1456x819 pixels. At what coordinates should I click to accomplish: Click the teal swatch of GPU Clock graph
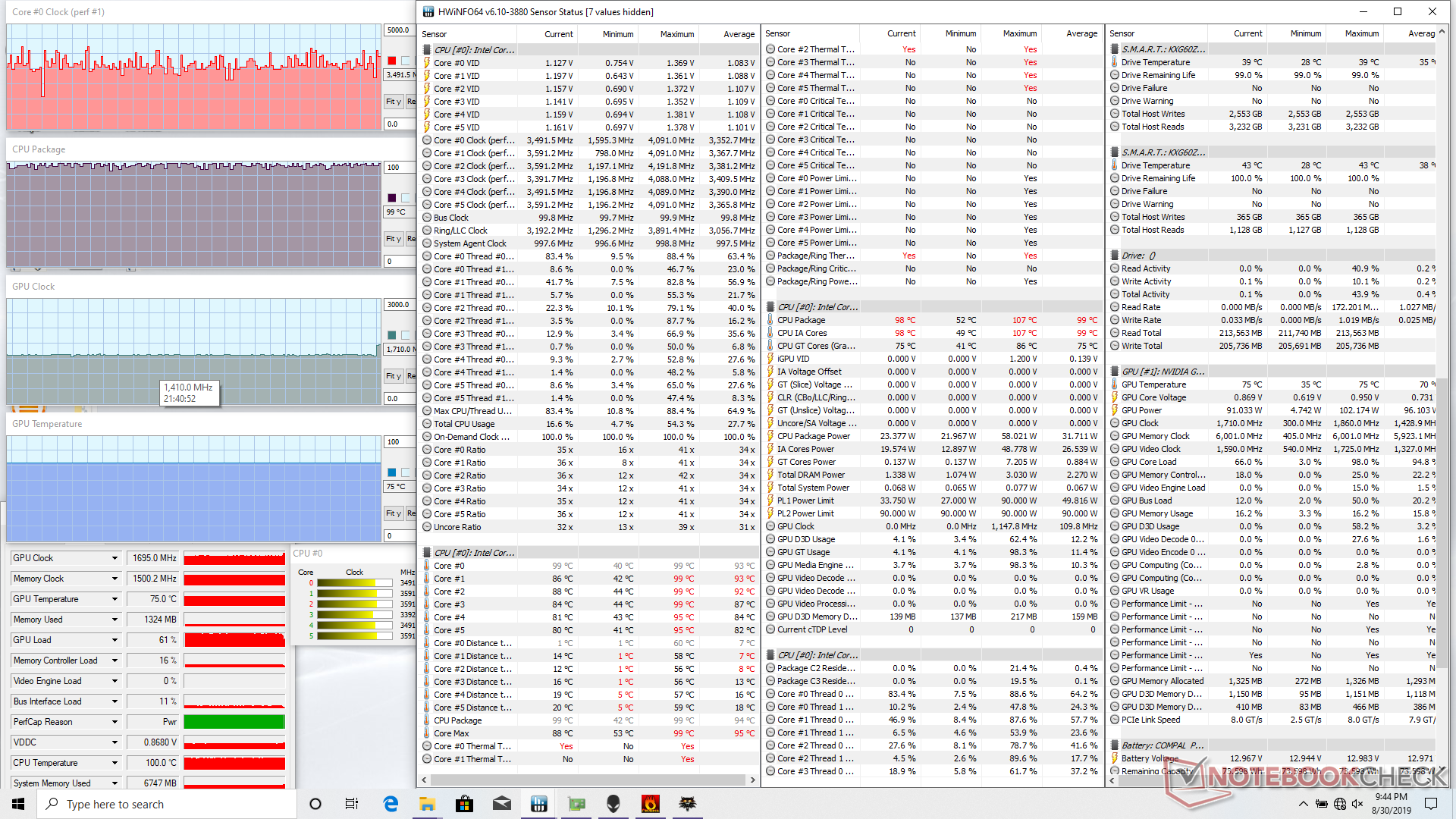[x=391, y=335]
